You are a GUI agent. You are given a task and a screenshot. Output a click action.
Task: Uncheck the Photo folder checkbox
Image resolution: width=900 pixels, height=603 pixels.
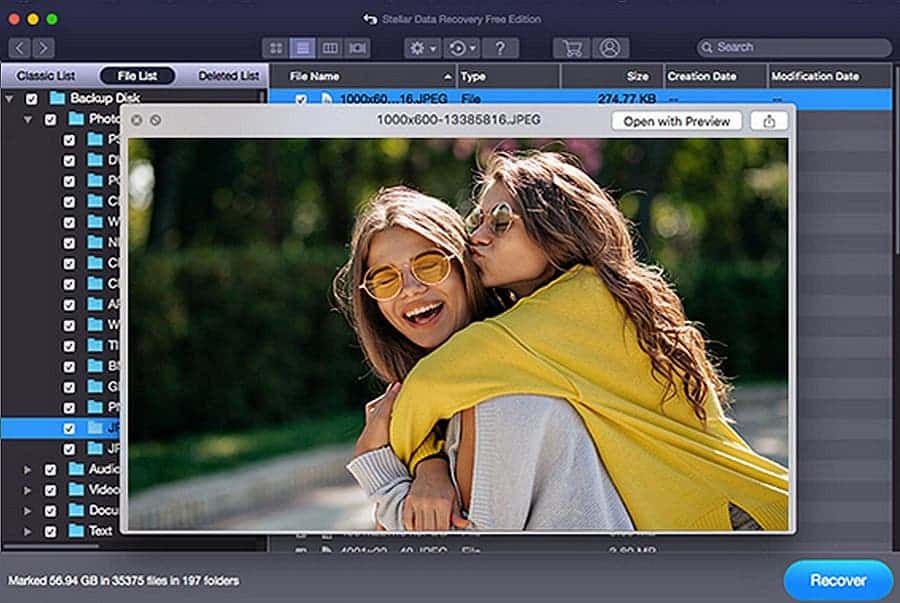pyautogui.click(x=51, y=119)
